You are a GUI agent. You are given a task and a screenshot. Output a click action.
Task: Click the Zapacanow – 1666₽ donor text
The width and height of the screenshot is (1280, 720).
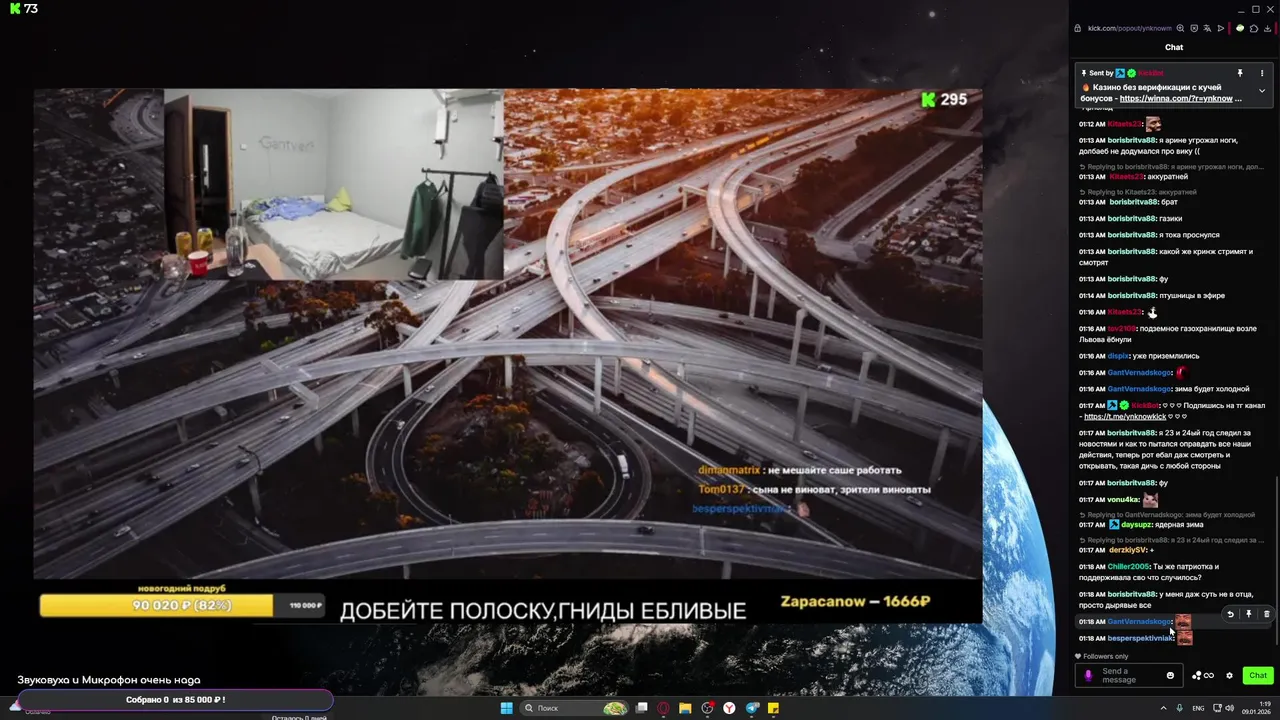coord(855,602)
